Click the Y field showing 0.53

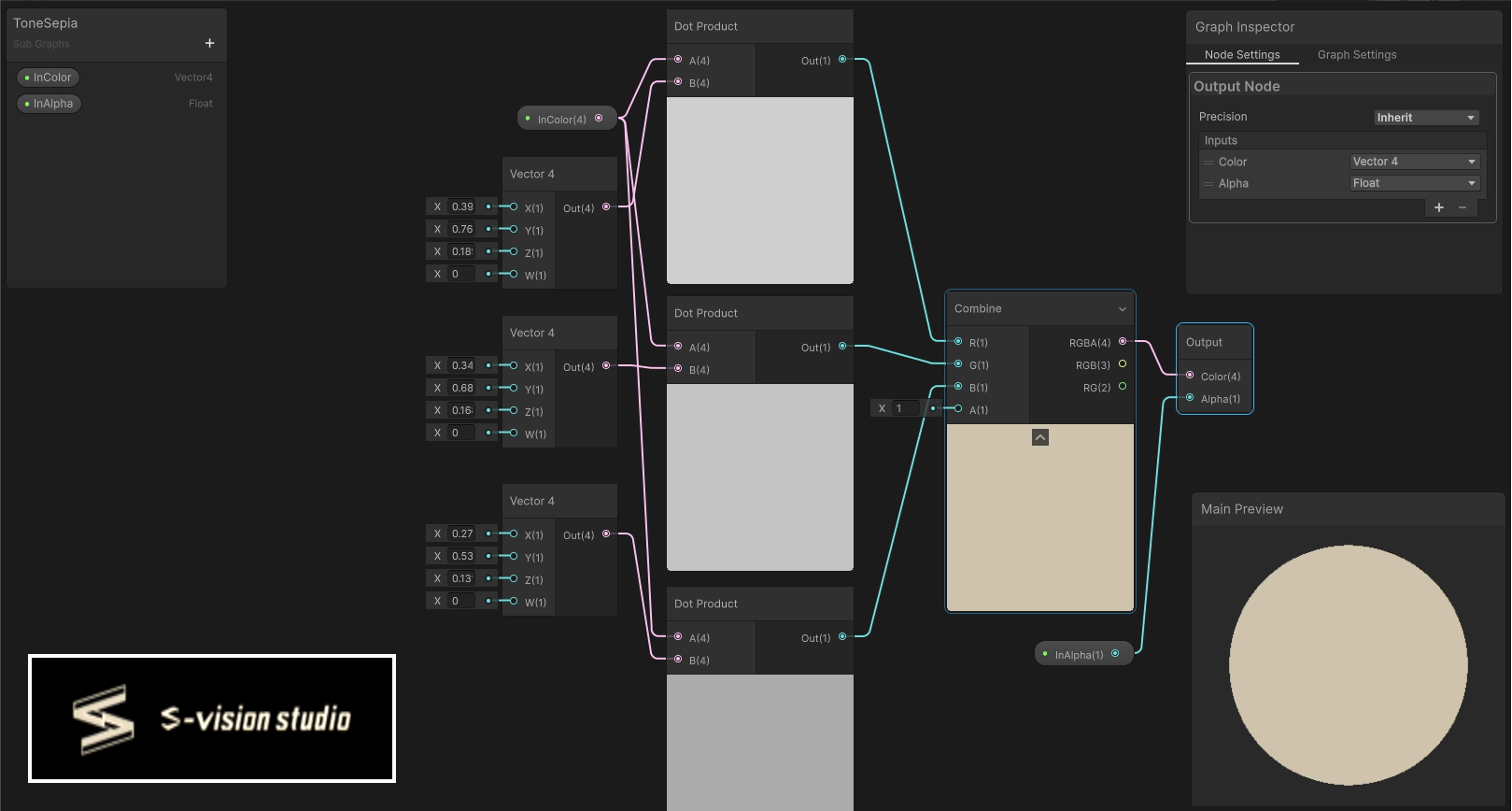coord(462,556)
